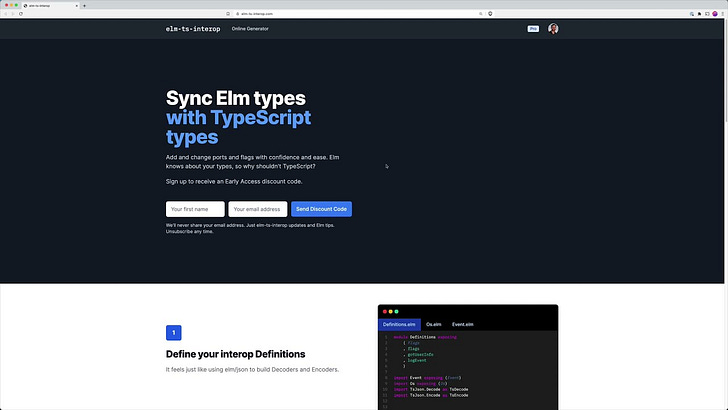
Task: Open the browser three-dot menu
Action: (x=722, y=13)
